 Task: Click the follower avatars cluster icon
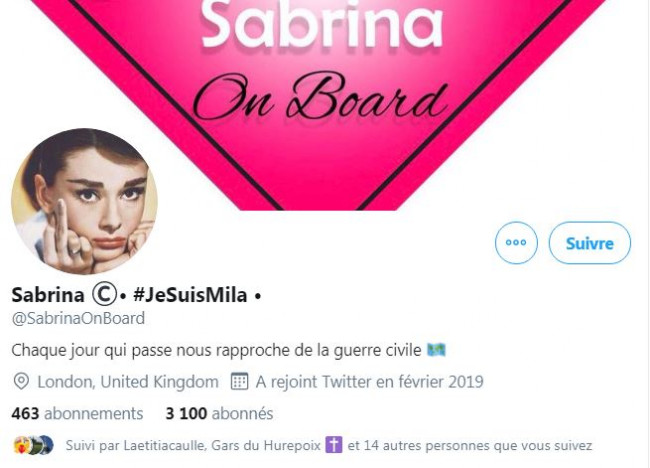tap(34, 446)
